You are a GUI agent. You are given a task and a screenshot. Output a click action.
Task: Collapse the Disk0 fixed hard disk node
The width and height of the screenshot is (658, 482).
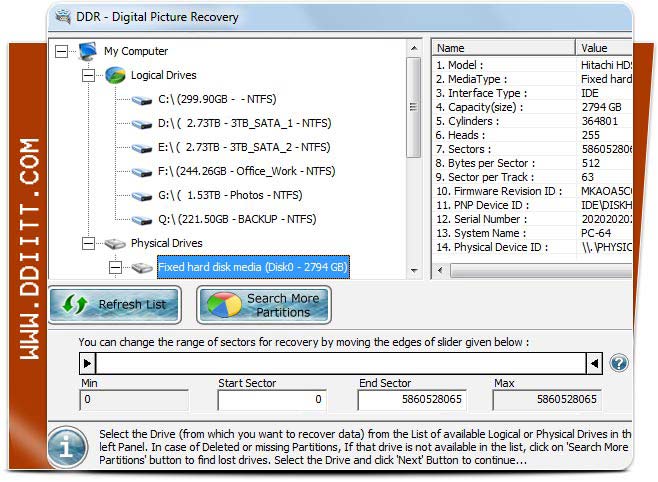pyautogui.click(x=115, y=267)
